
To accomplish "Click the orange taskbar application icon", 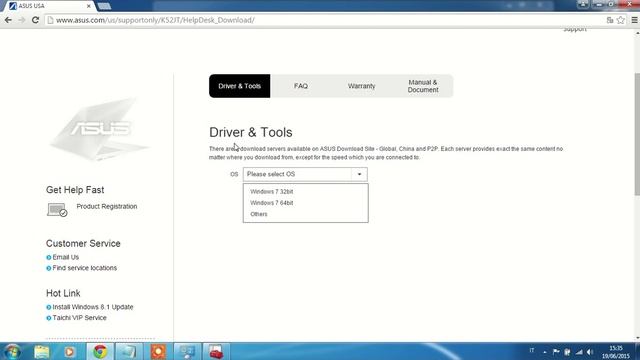I will point(158,351).
